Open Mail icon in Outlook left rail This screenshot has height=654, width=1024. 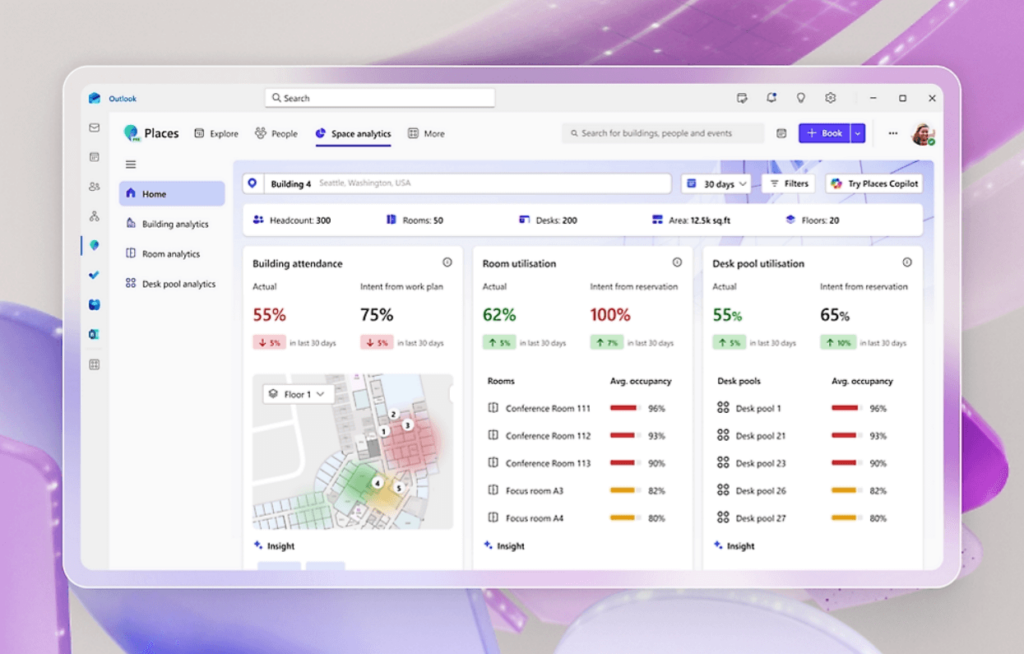click(x=95, y=128)
